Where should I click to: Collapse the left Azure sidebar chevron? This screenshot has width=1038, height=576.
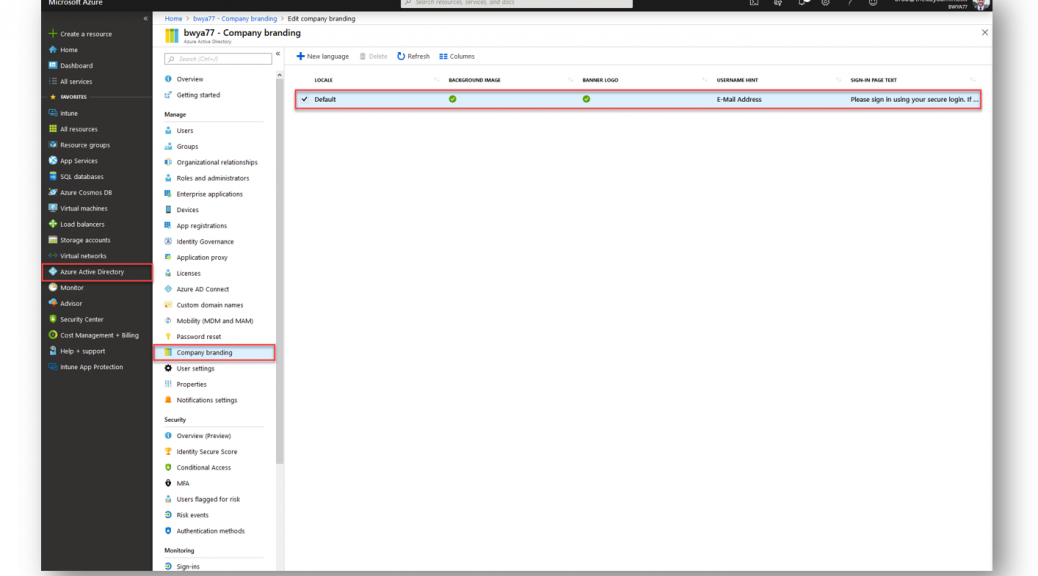146,19
